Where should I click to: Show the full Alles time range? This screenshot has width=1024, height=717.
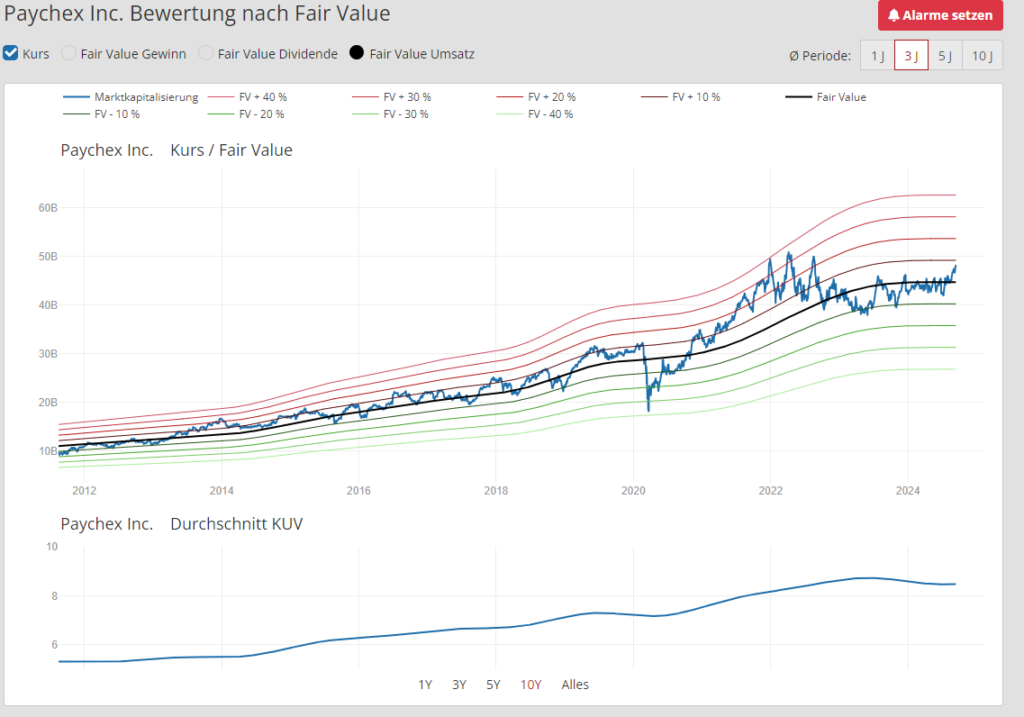click(x=575, y=685)
